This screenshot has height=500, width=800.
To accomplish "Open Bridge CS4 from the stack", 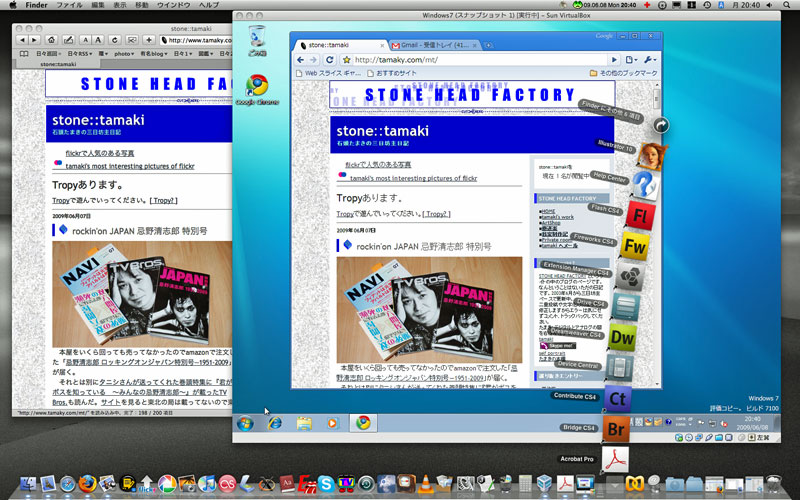I will tap(617, 432).
